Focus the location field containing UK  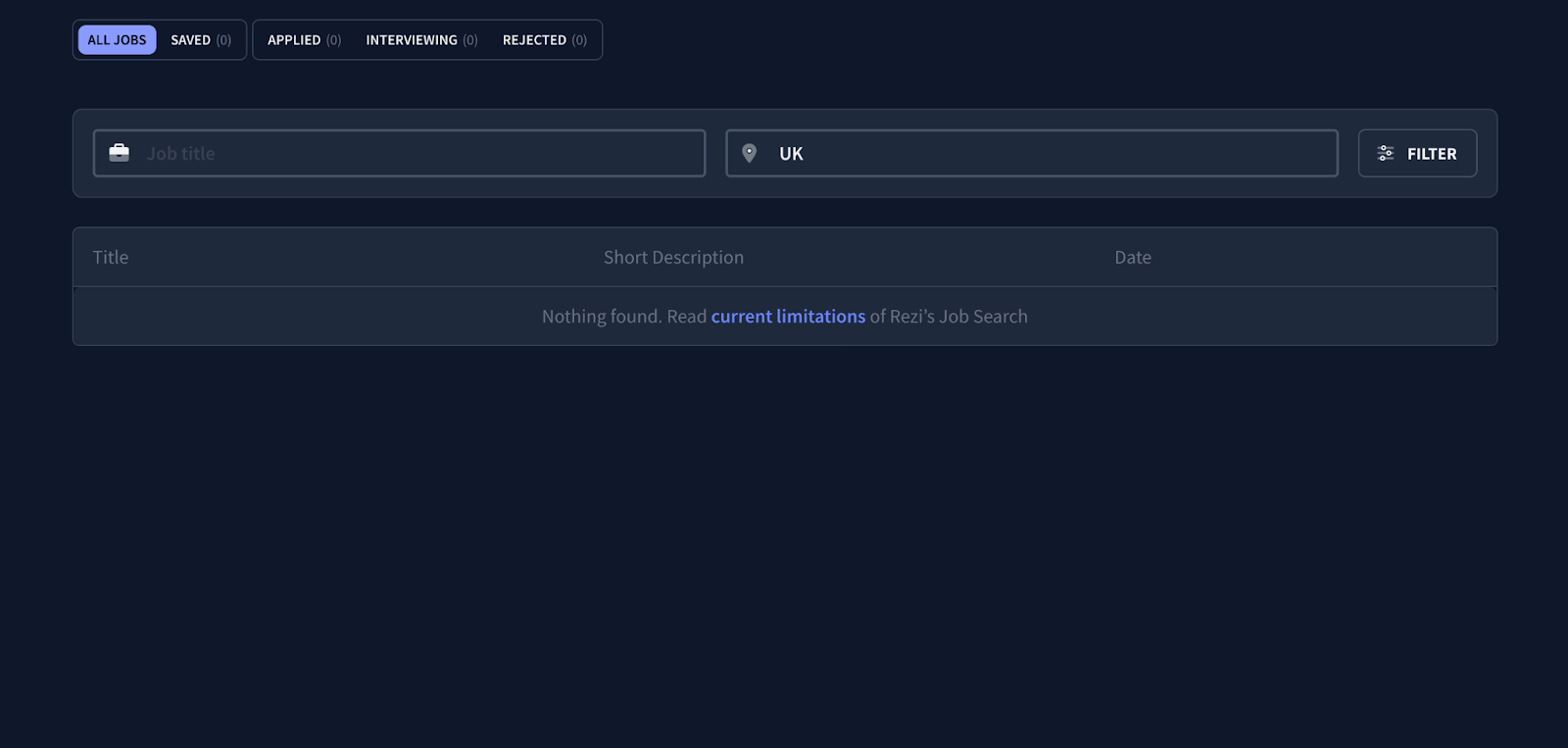point(1032,153)
